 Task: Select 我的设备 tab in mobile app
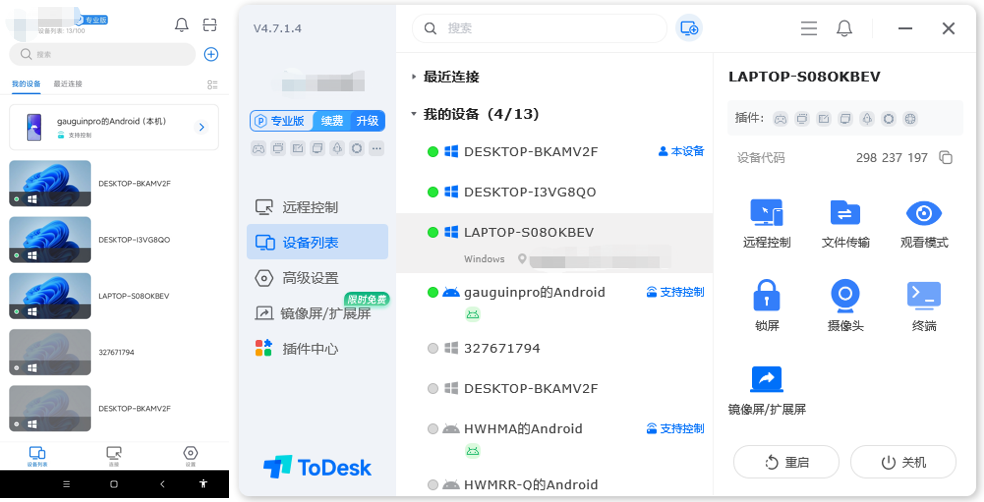[x=26, y=83]
